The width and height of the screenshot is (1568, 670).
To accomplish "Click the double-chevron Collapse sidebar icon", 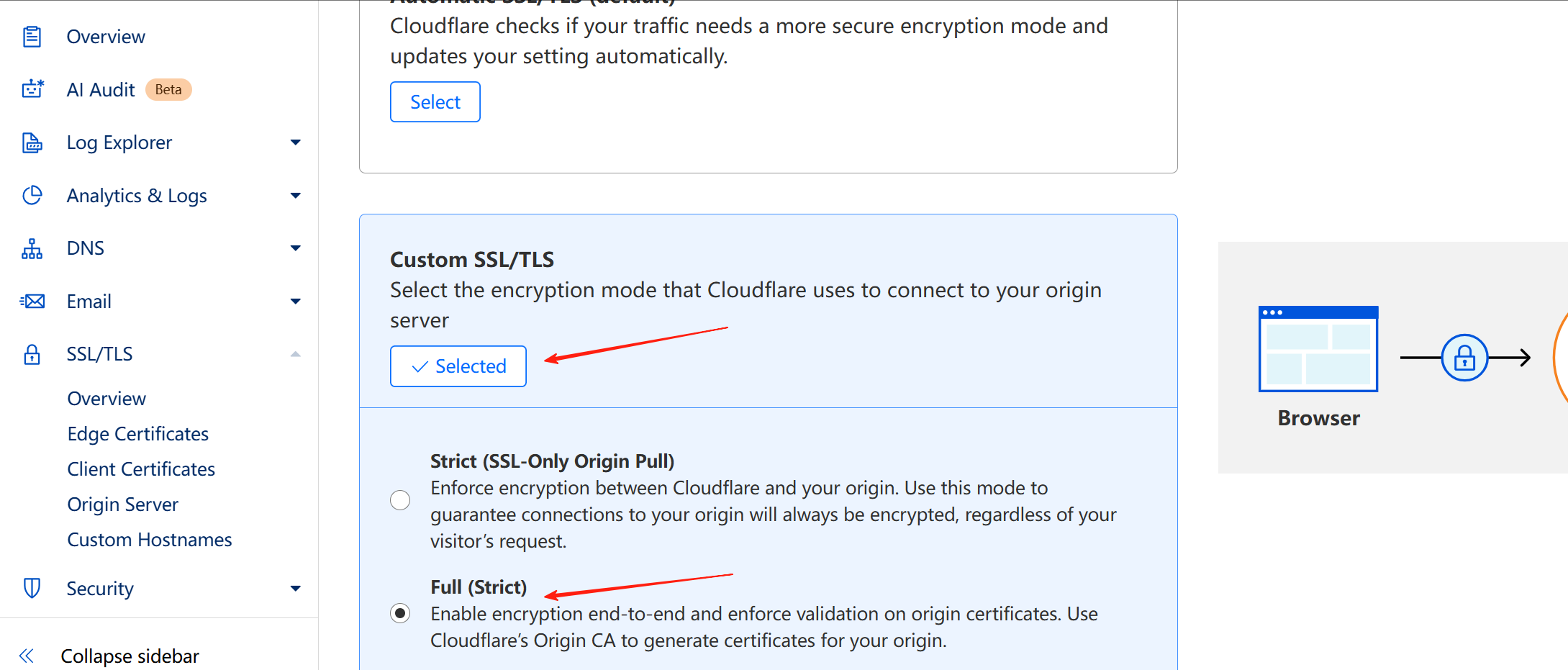I will (x=27, y=656).
